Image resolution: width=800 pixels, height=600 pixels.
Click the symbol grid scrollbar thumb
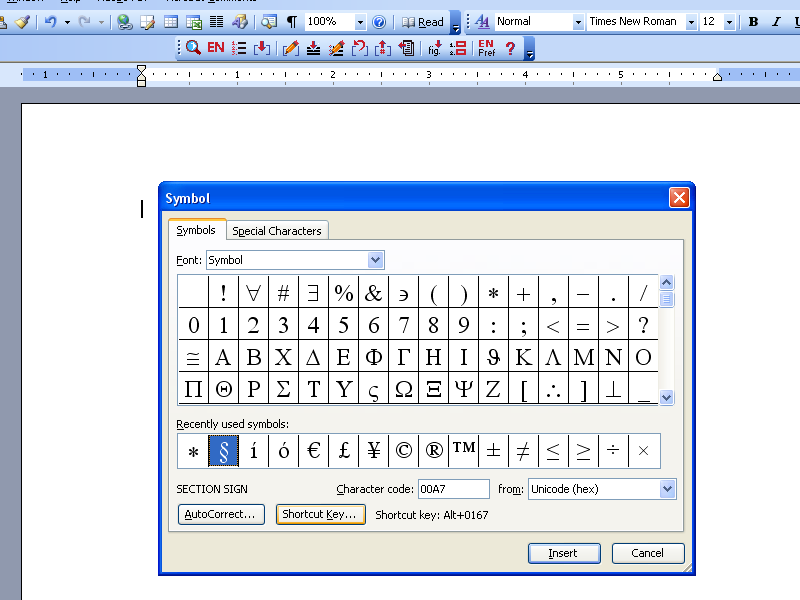pos(666,299)
